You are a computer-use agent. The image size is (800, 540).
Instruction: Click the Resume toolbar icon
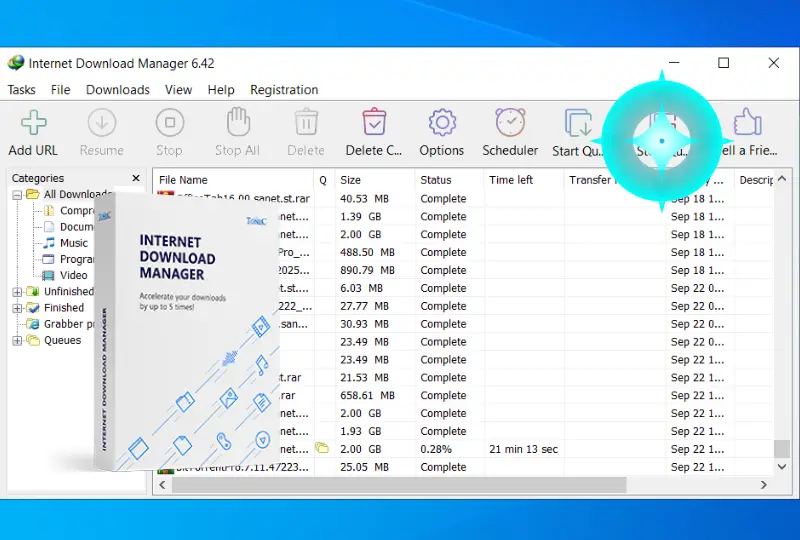click(x=102, y=122)
